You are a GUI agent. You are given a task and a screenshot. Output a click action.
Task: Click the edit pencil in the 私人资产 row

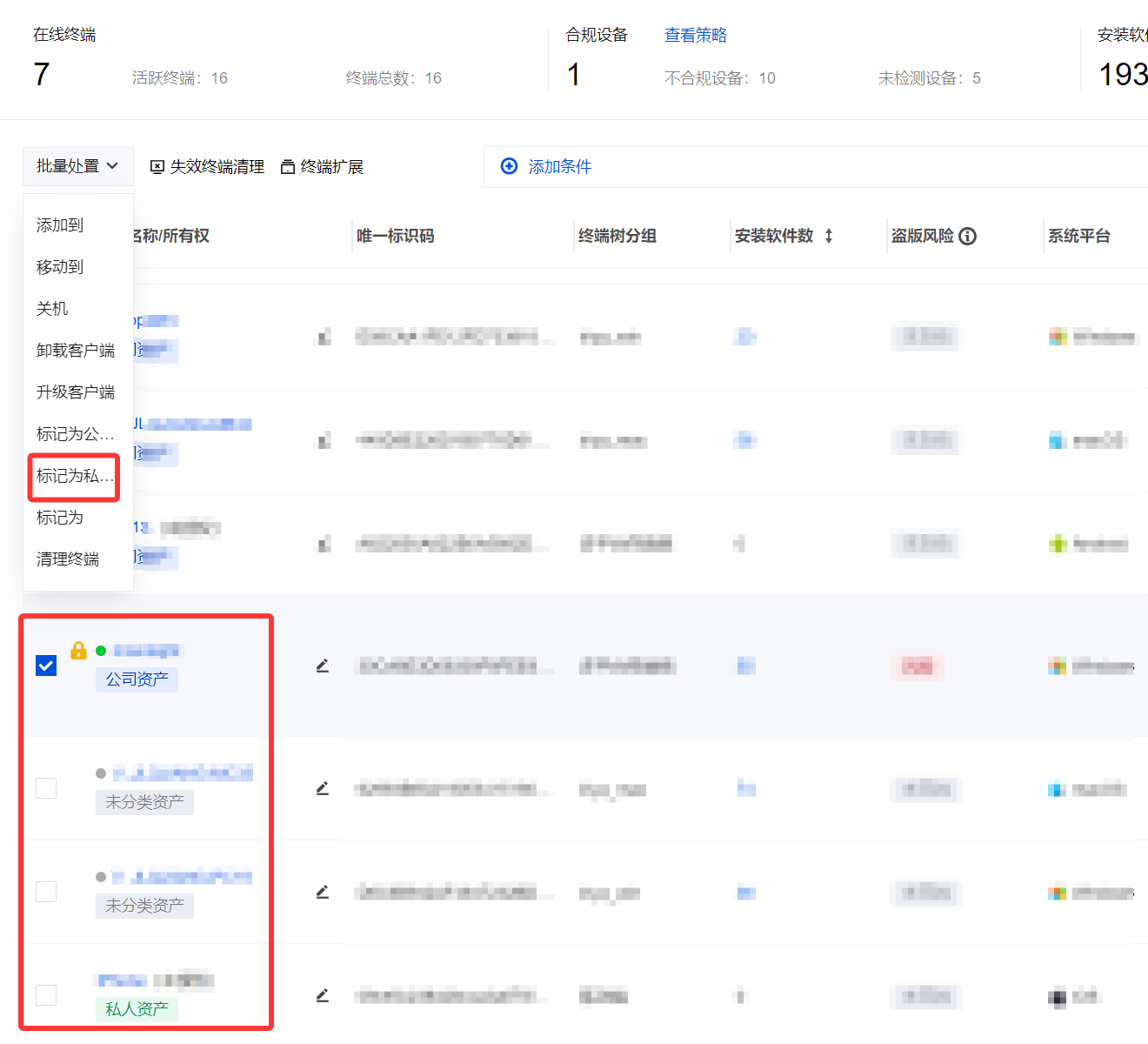[x=323, y=995]
